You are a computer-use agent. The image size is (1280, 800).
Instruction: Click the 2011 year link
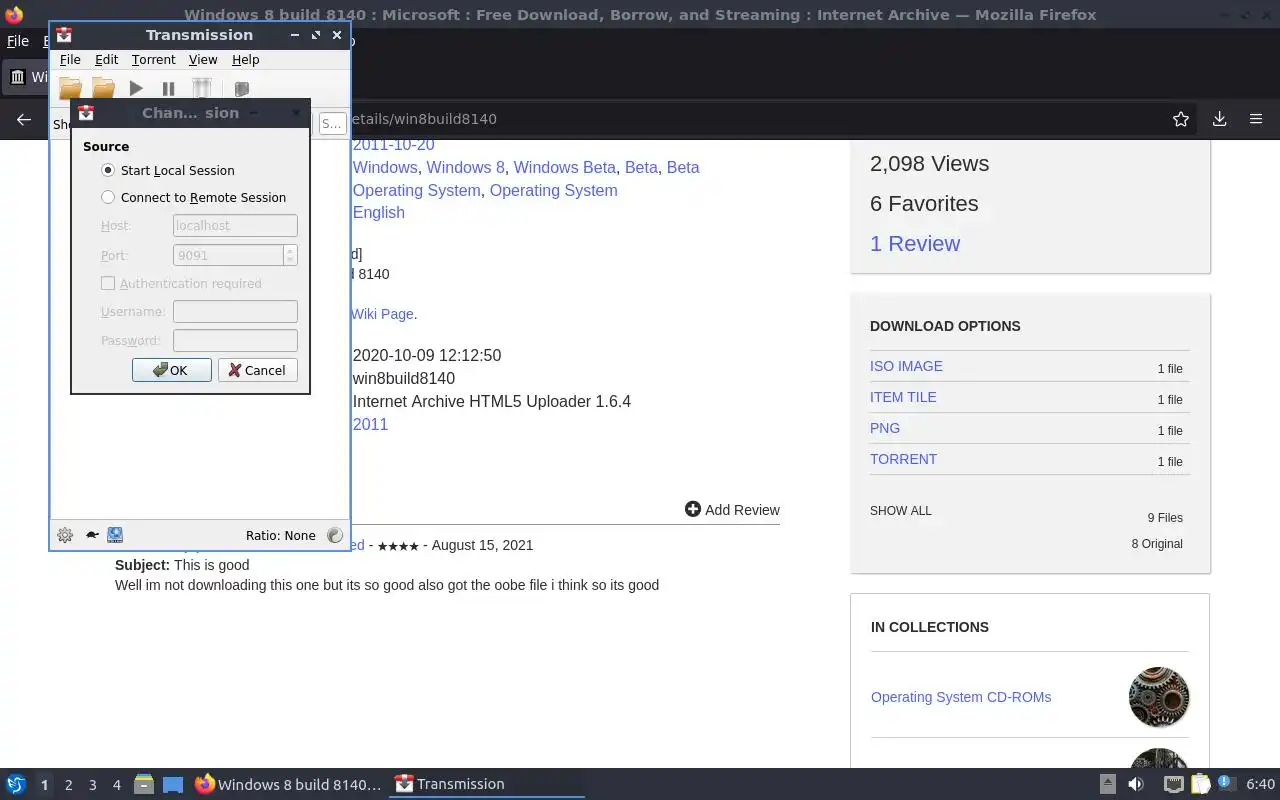pyautogui.click(x=370, y=424)
